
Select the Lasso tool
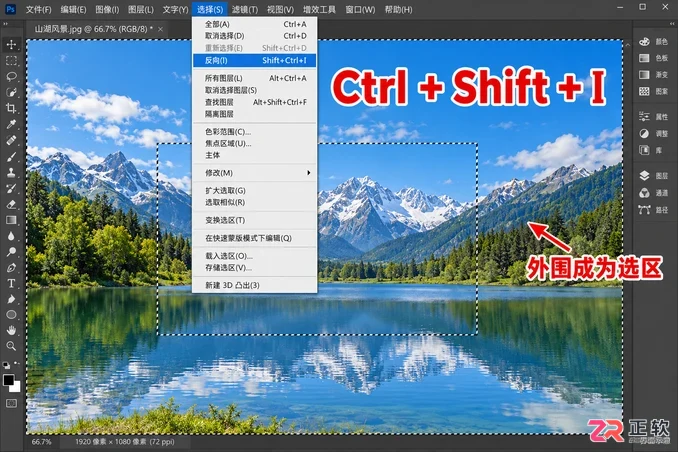(x=11, y=77)
